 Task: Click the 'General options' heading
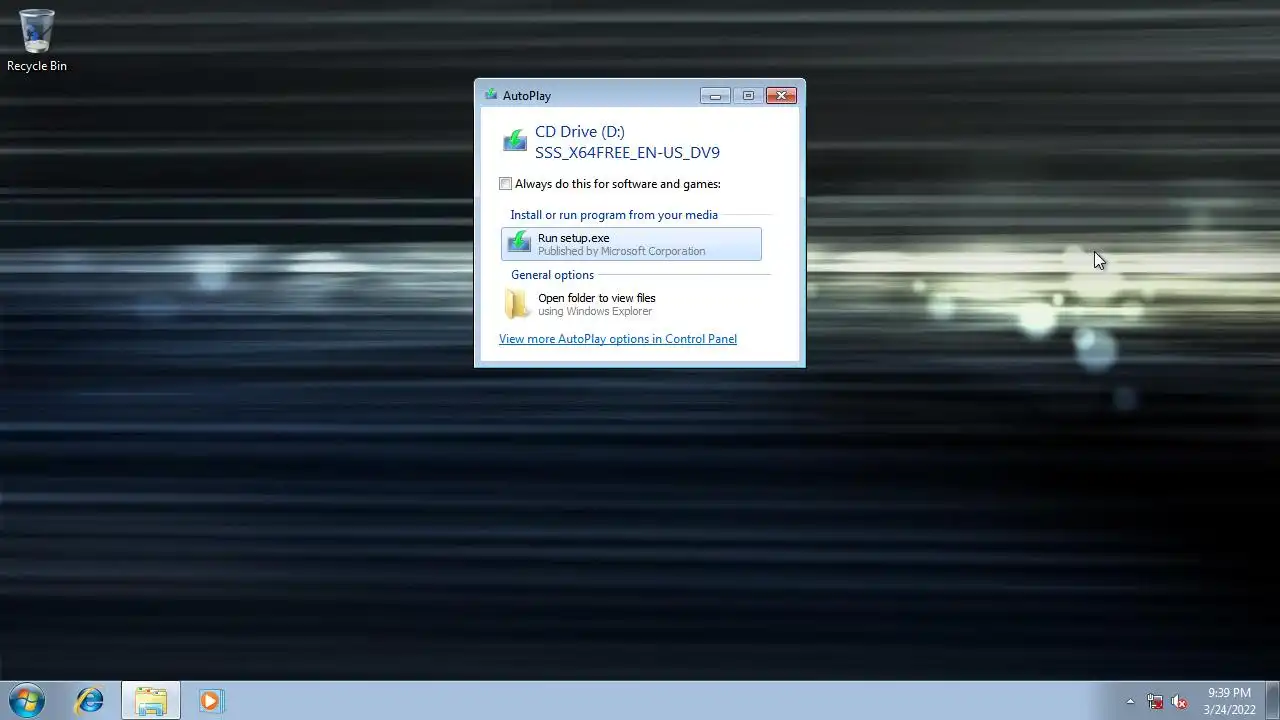pyautogui.click(x=552, y=275)
